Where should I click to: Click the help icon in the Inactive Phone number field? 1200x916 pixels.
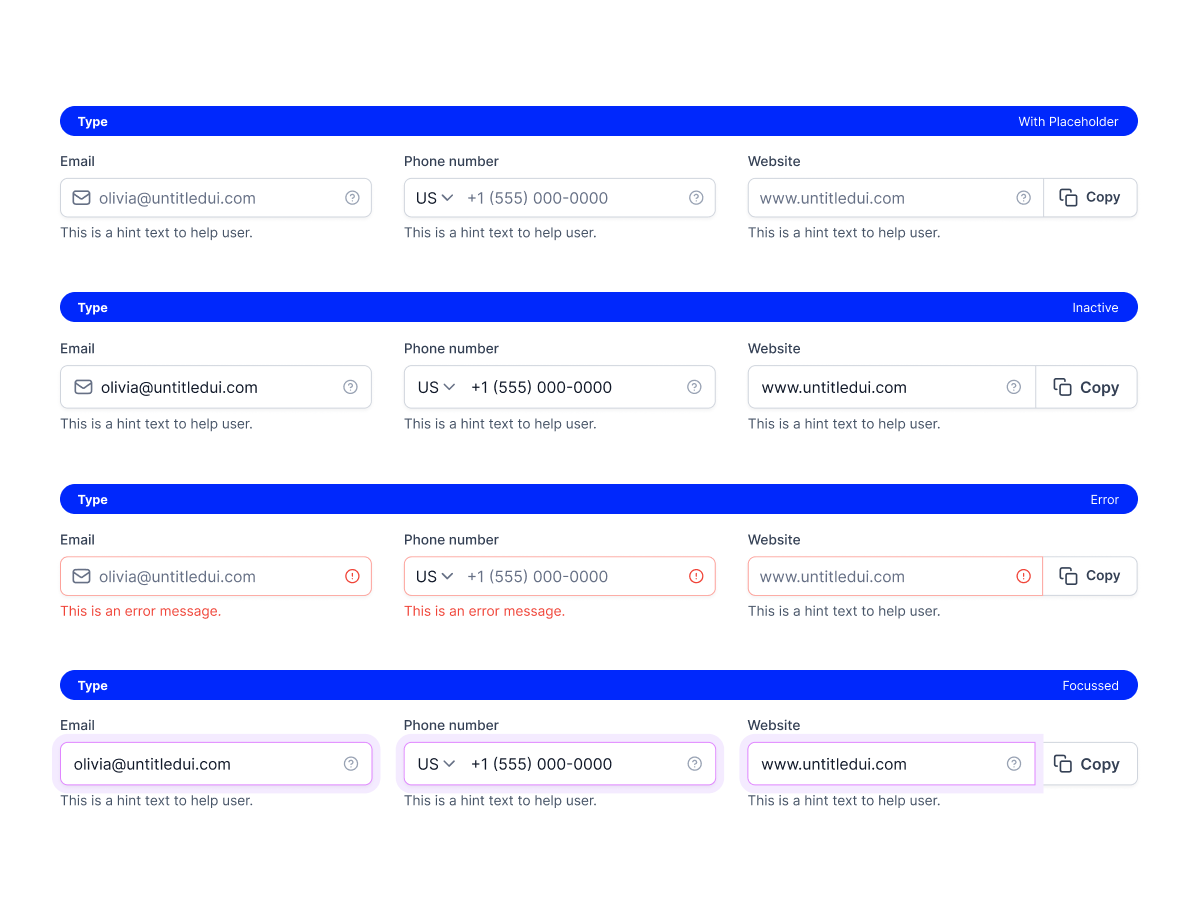point(694,387)
